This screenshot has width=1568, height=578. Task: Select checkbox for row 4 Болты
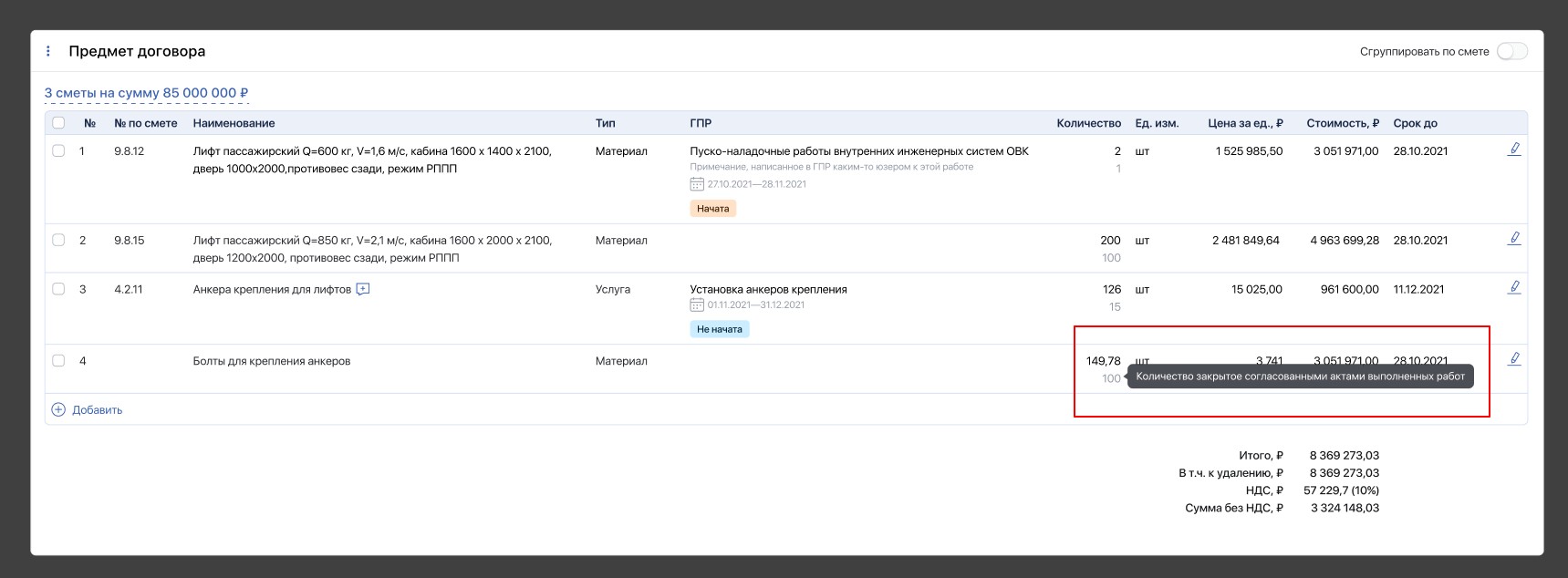click(x=58, y=360)
